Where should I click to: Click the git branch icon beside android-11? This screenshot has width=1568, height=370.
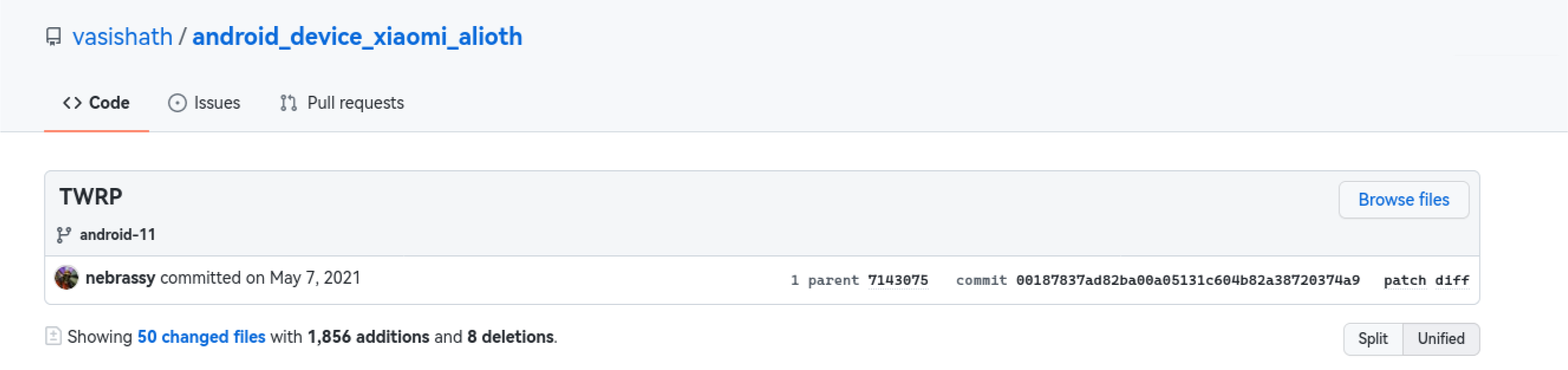pos(64,235)
